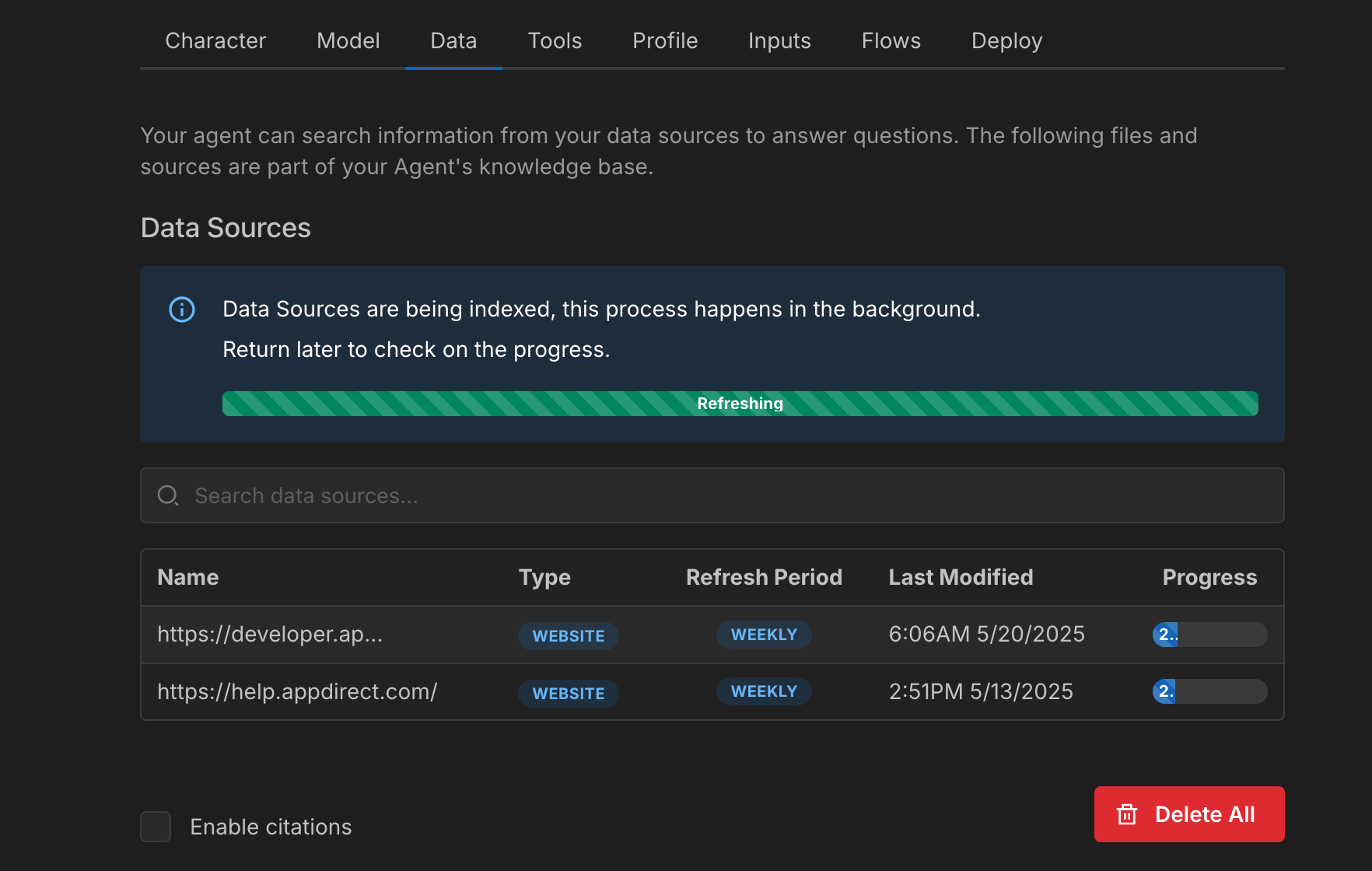The width and height of the screenshot is (1372, 871).
Task: Click WEBSITE badge for developer.ap... row
Action: coord(569,635)
